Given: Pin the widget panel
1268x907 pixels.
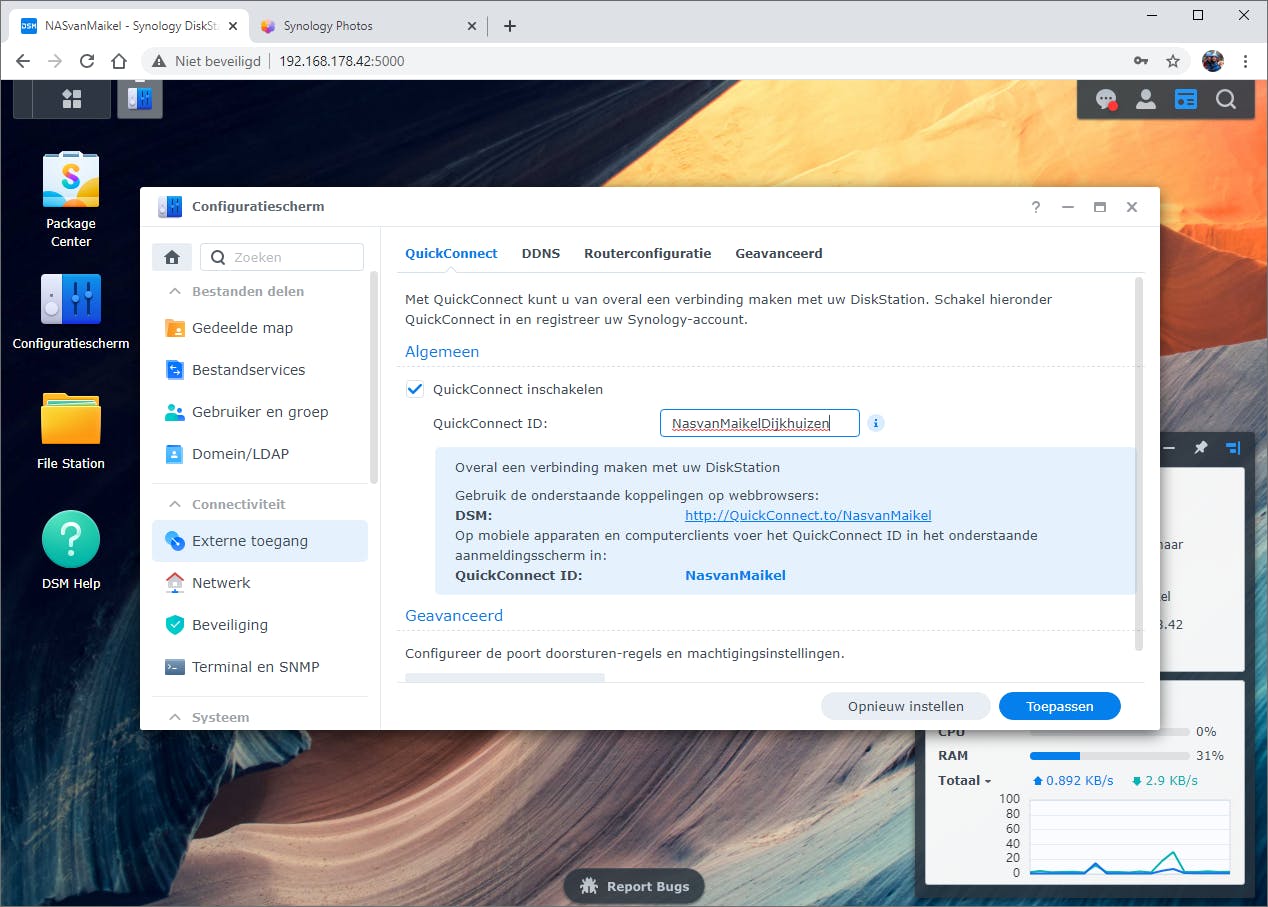Looking at the screenshot, I should coord(1201,448).
